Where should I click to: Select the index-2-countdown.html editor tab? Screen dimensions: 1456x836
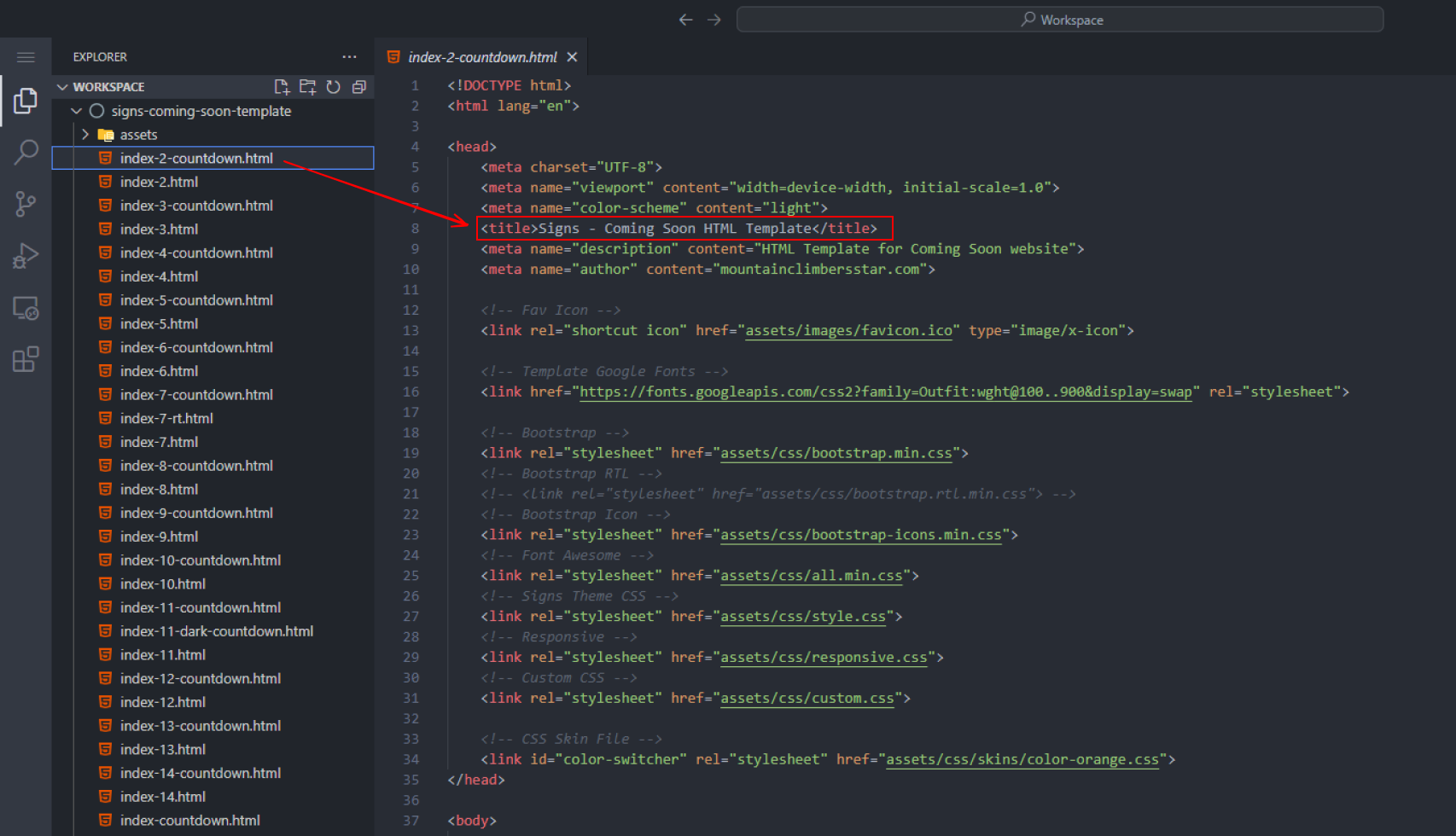[482, 57]
